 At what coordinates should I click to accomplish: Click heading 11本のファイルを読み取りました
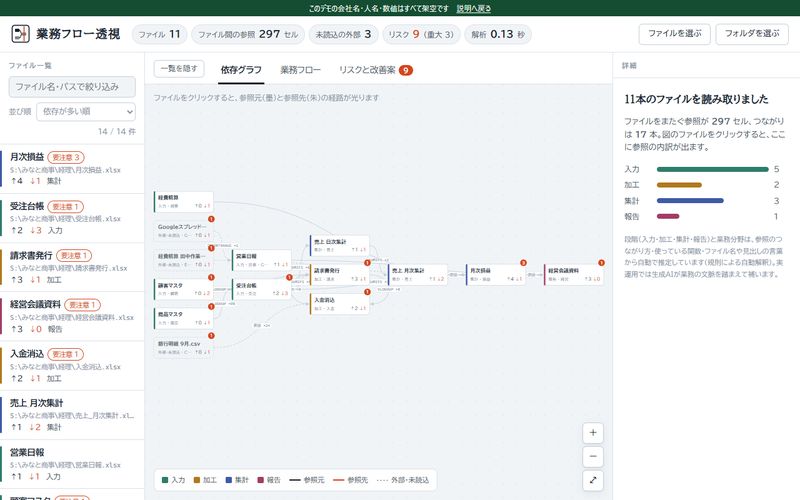point(696,99)
